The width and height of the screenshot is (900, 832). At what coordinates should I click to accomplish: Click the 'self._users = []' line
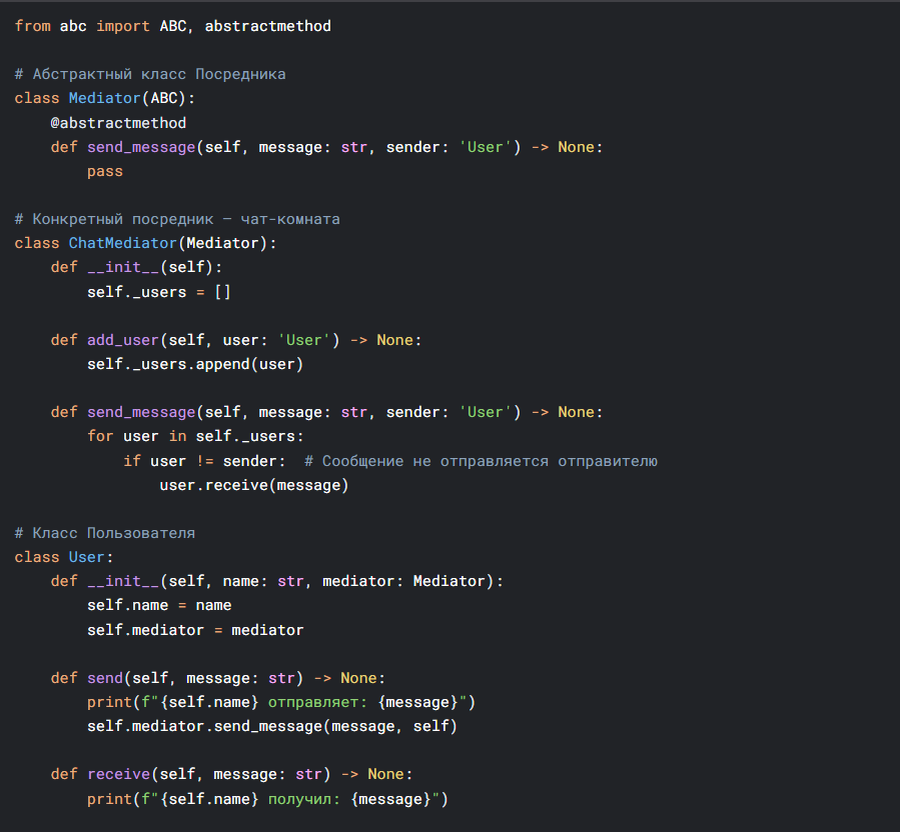coord(159,292)
